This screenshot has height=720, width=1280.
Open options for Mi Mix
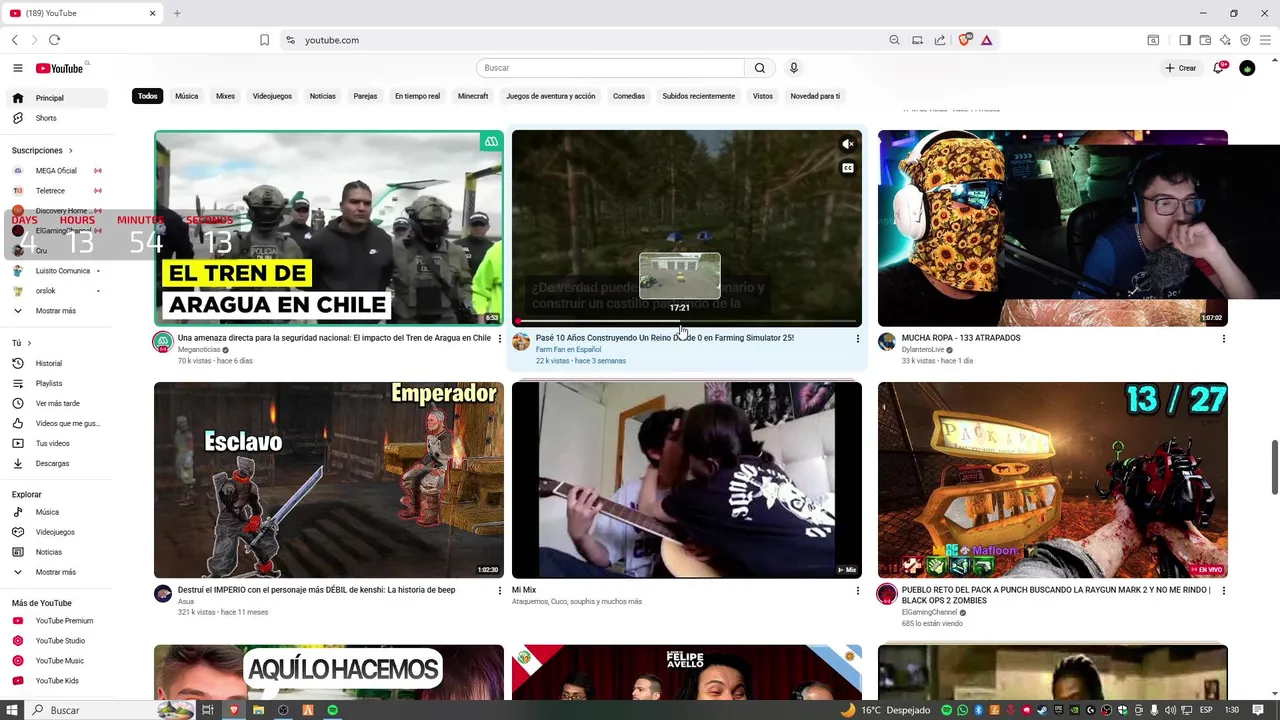857,591
